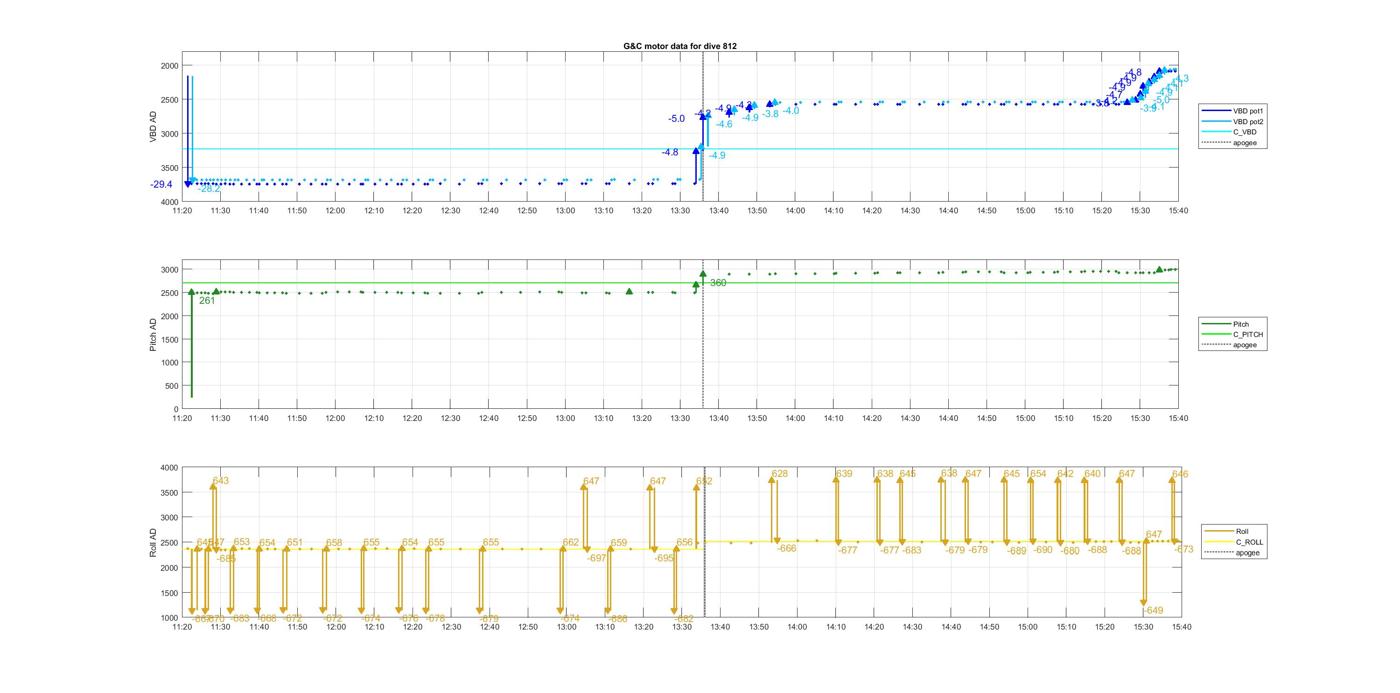This screenshot has width=1400, height=693.
Task: Click the "-689" roll data label
Action: pos(1016,551)
